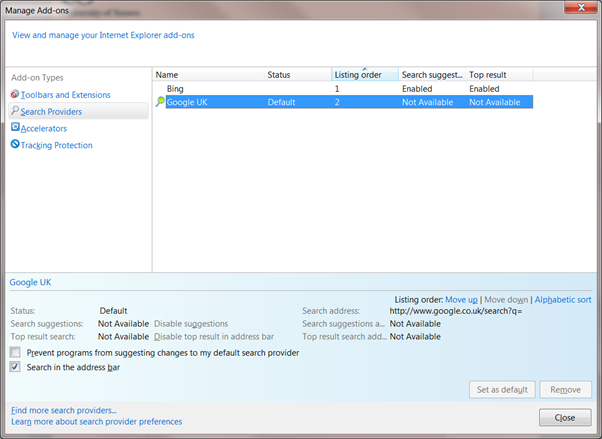
Task: Select the Google UK provider row
Action: (349, 102)
